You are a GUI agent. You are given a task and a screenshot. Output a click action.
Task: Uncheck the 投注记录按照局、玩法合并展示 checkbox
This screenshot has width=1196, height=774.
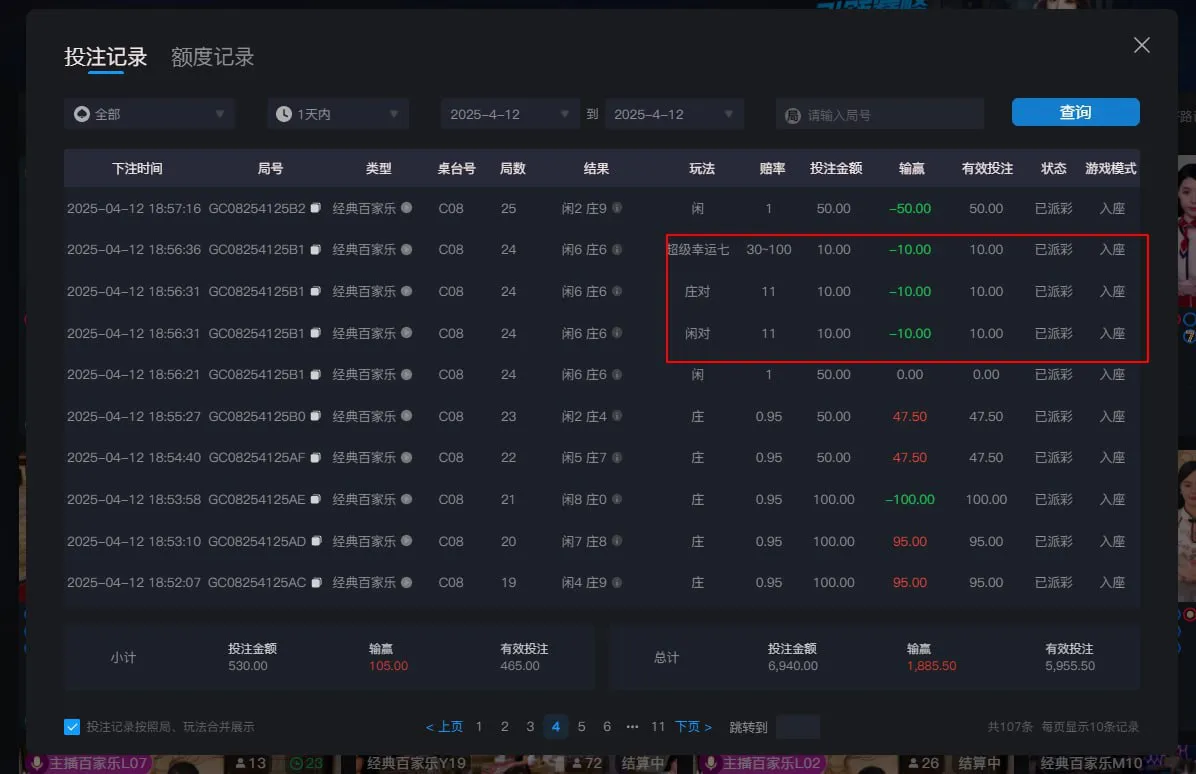(70, 727)
